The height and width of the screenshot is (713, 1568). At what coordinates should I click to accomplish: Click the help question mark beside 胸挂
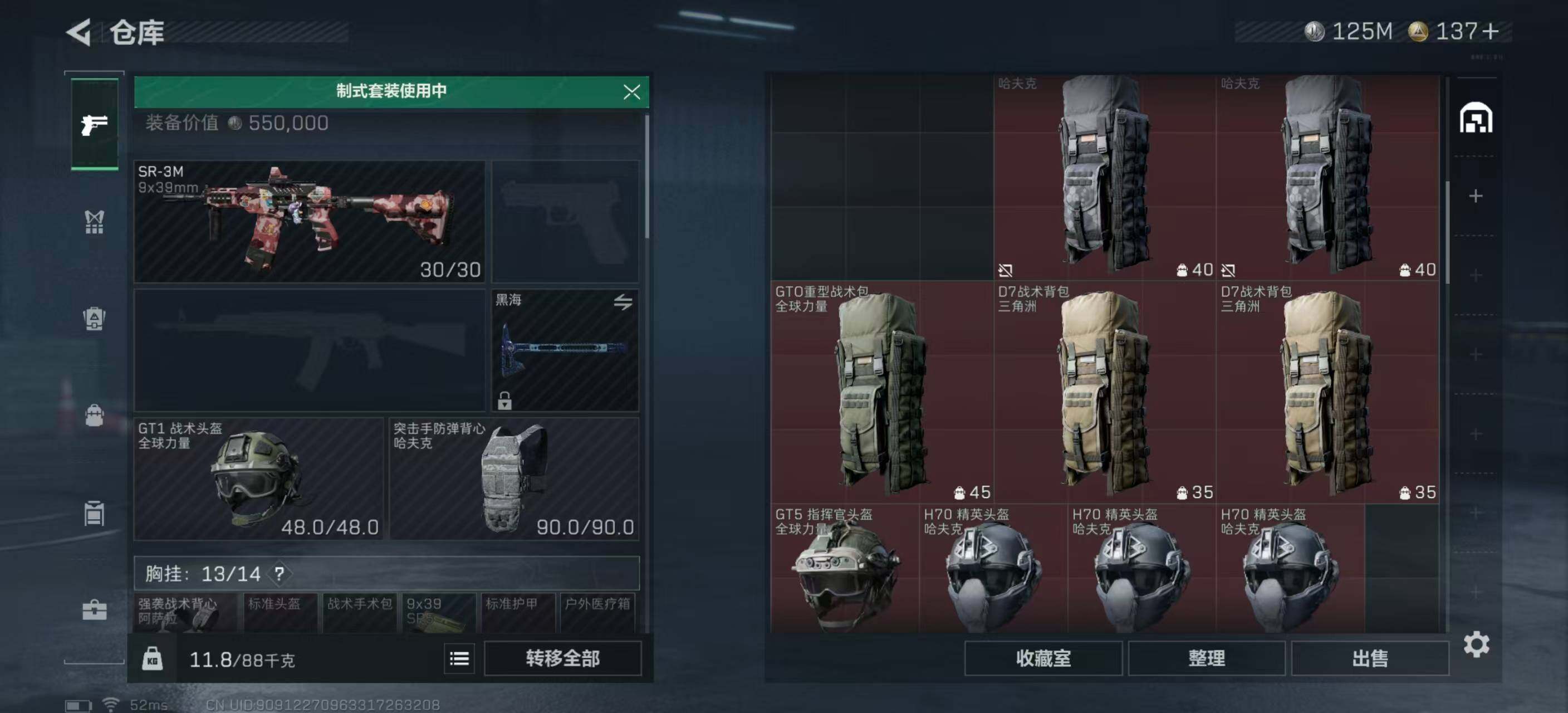click(279, 574)
